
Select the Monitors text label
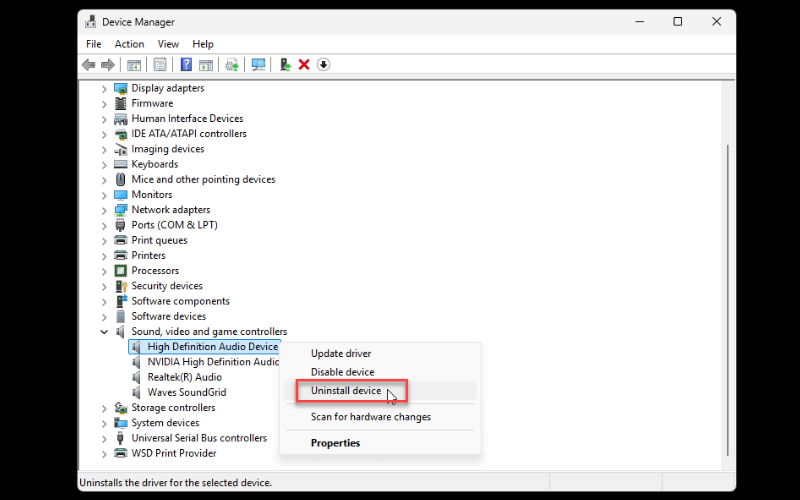coord(152,195)
